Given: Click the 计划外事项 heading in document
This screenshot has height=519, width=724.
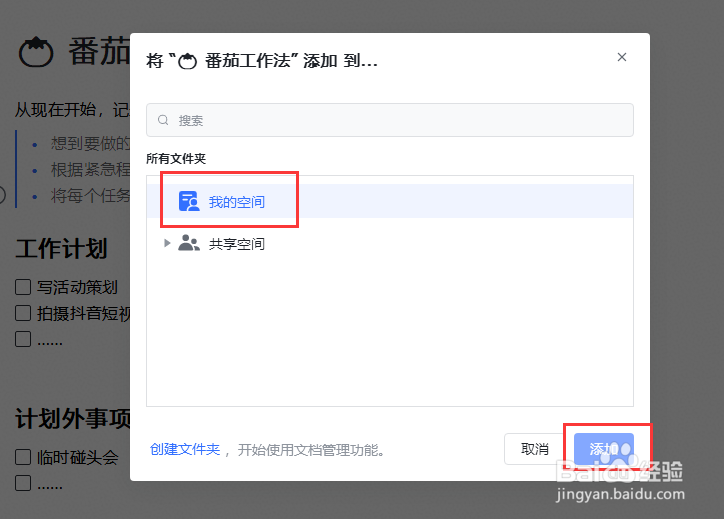Looking at the screenshot, I should tap(73, 419).
